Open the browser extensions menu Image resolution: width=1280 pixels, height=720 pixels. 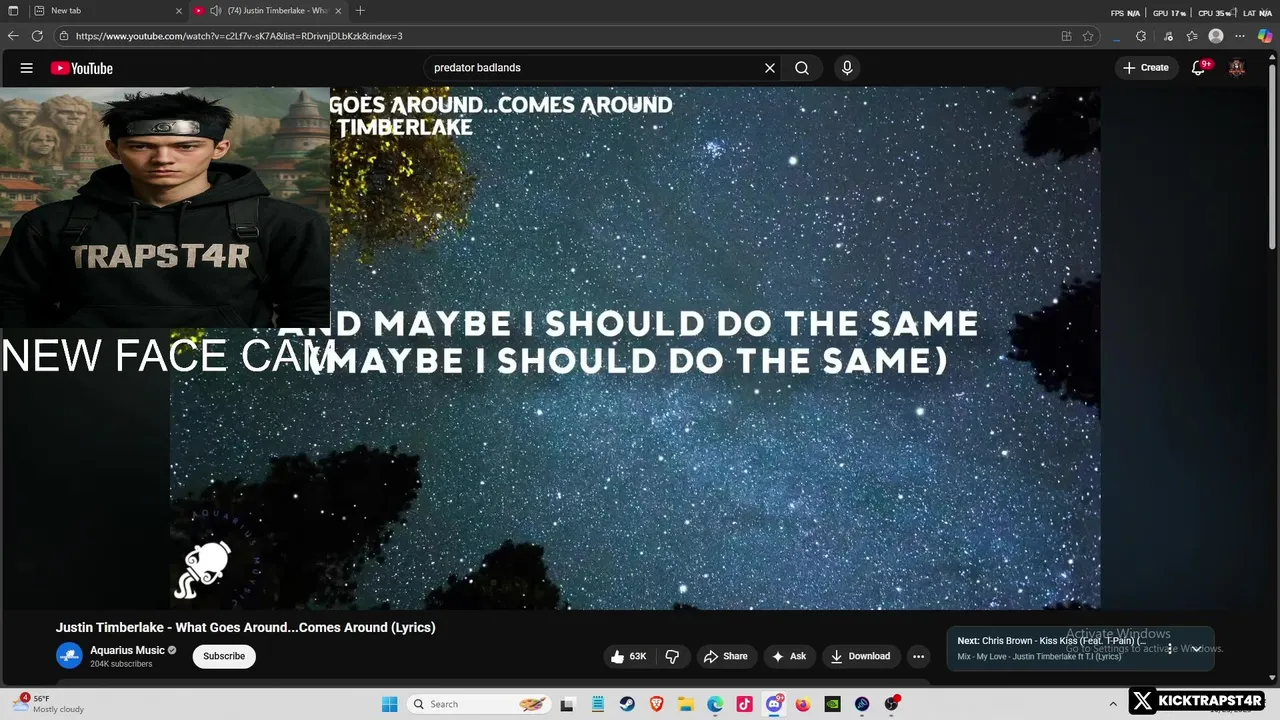click(x=1141, y=36)
